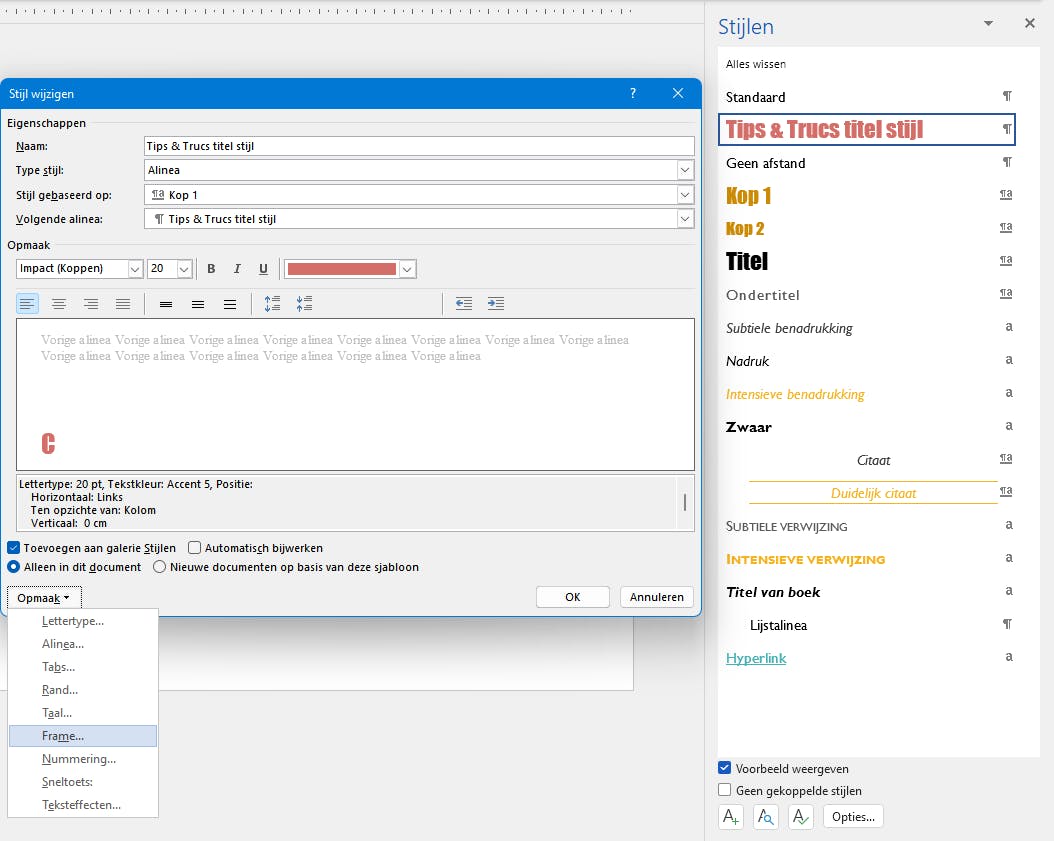Apply Geen afstand style
1054x841 pixels.
(x=866, y=163)
